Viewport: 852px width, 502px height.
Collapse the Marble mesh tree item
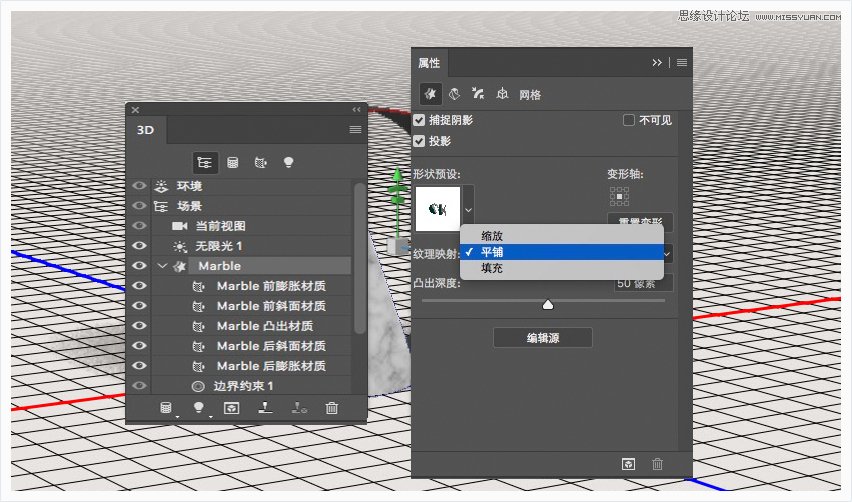162,266
